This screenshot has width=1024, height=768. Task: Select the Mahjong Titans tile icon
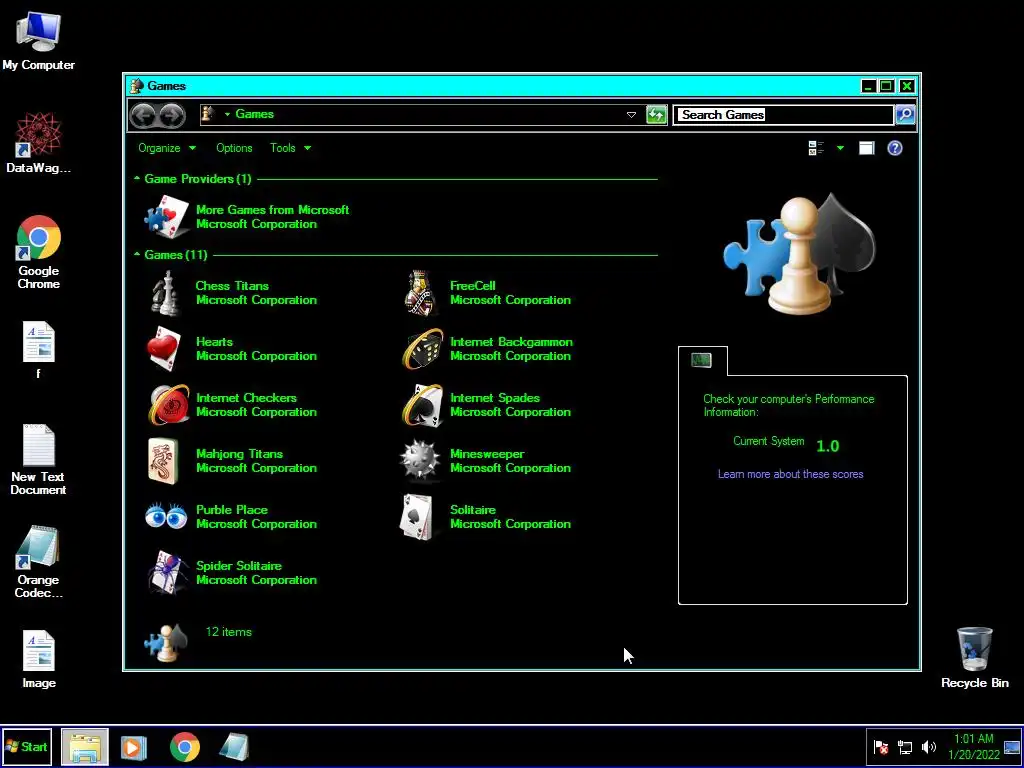[163, 461]
